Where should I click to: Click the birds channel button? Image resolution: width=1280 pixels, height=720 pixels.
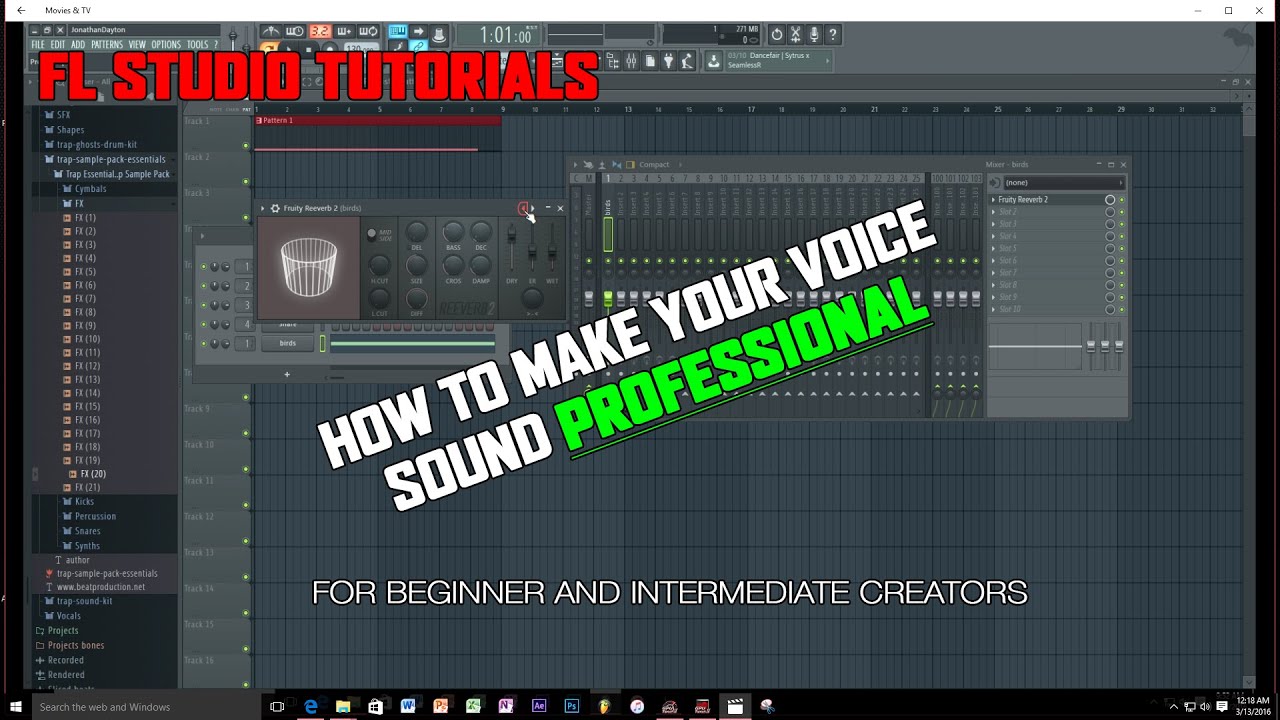point(288,344)
